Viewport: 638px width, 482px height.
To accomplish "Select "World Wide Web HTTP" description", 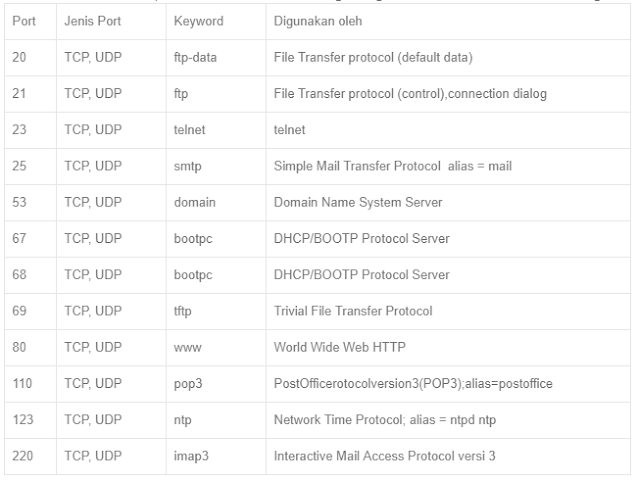I will click(x=333, y=347).
